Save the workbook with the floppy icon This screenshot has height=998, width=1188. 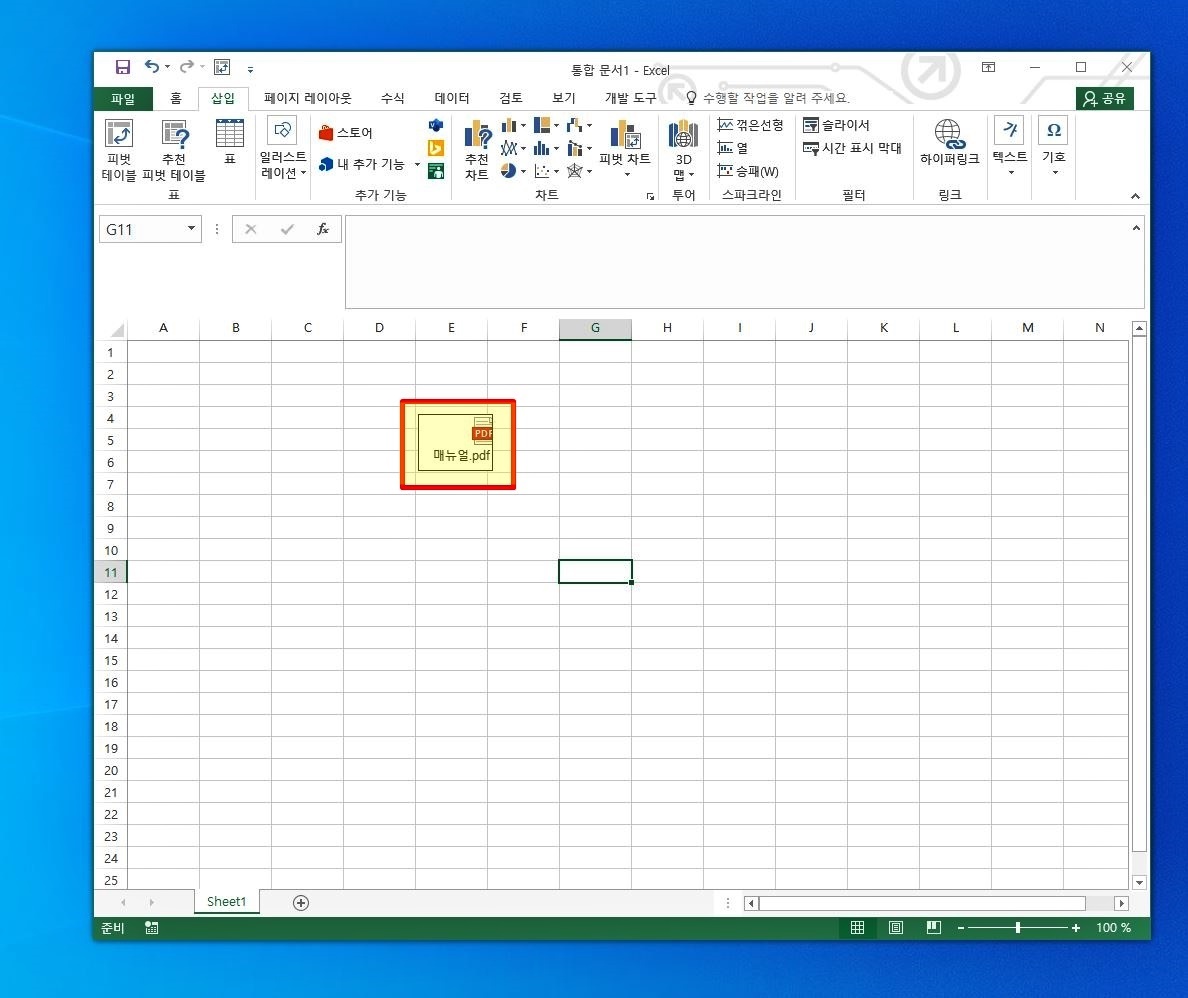pyautogui.click(x=123, y=67)
